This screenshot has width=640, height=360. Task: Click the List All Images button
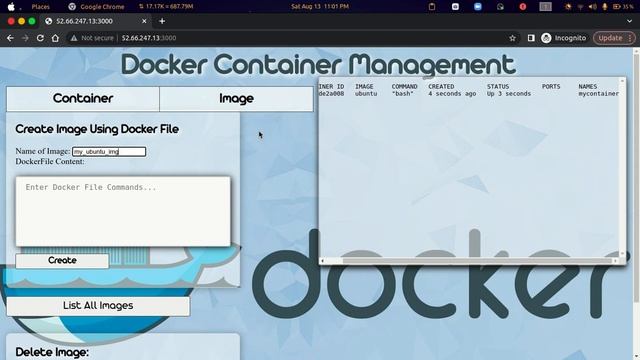click(98, 306)
